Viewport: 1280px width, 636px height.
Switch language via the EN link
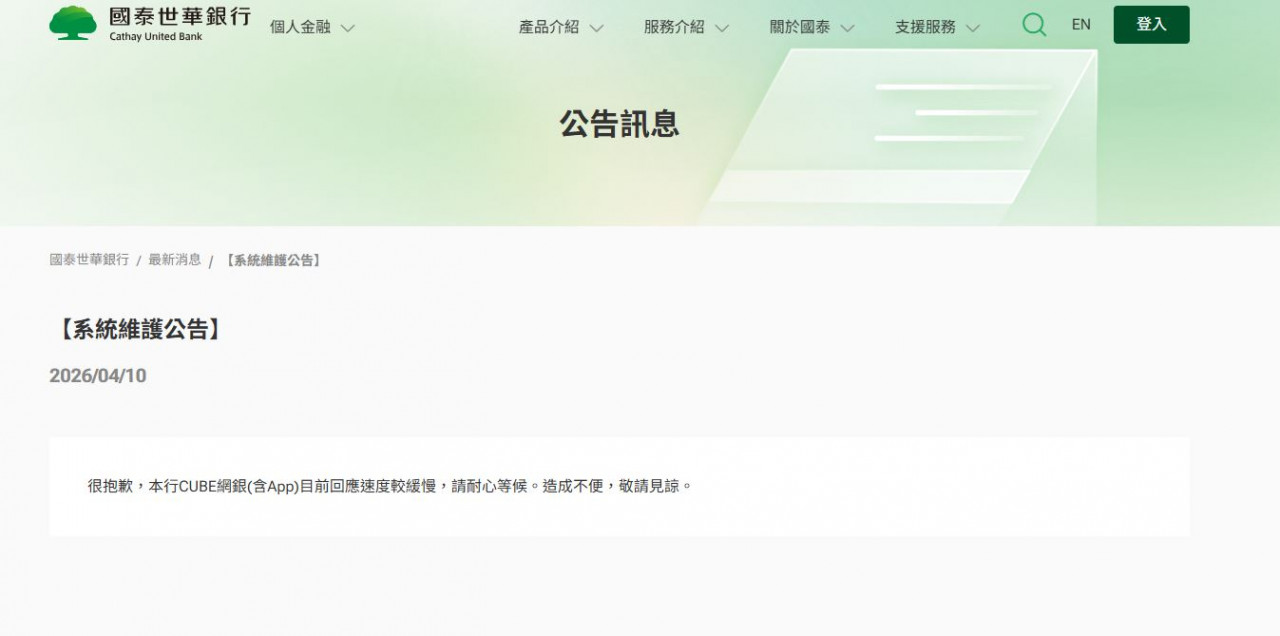1080,24
